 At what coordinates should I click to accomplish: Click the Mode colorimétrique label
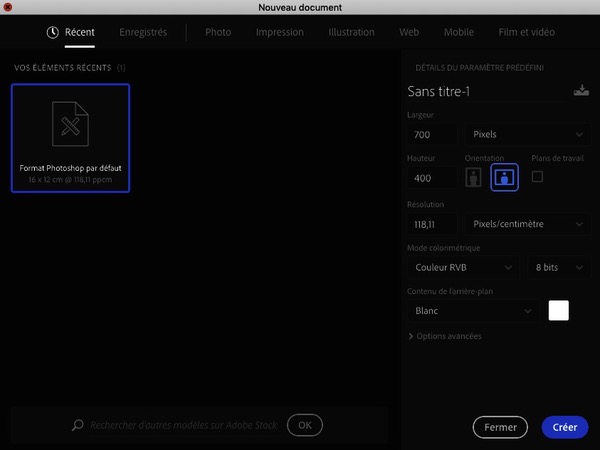[x=443, y=248]
